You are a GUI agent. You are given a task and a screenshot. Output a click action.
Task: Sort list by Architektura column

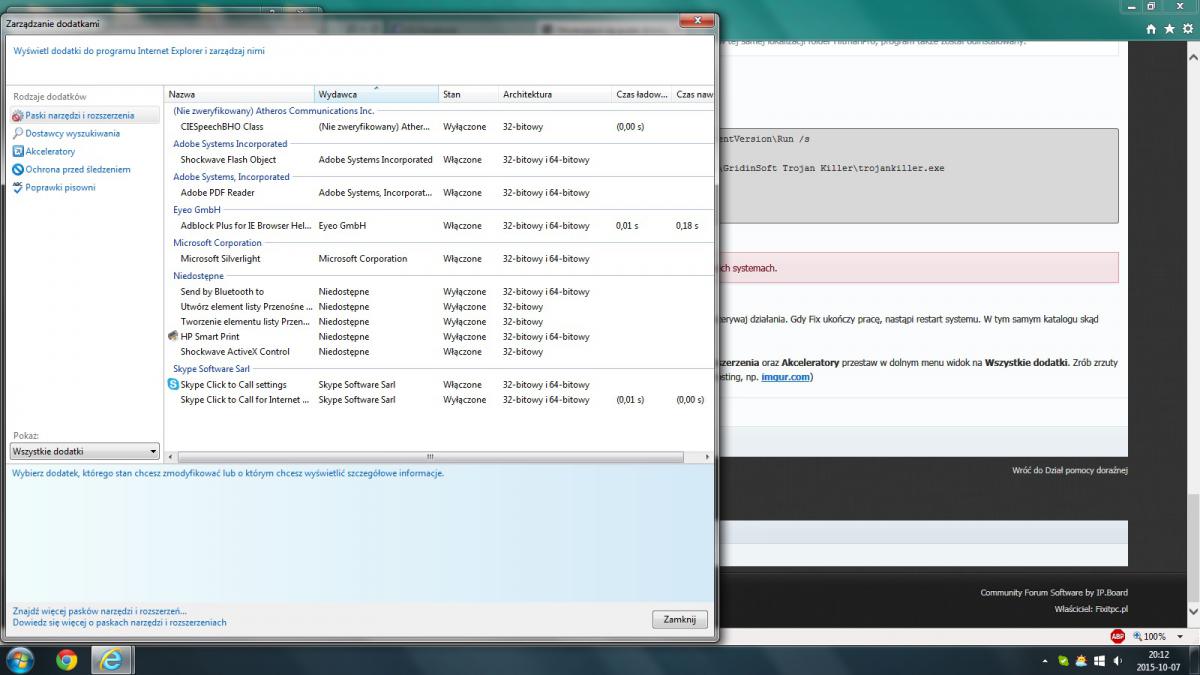pos(555,94)
